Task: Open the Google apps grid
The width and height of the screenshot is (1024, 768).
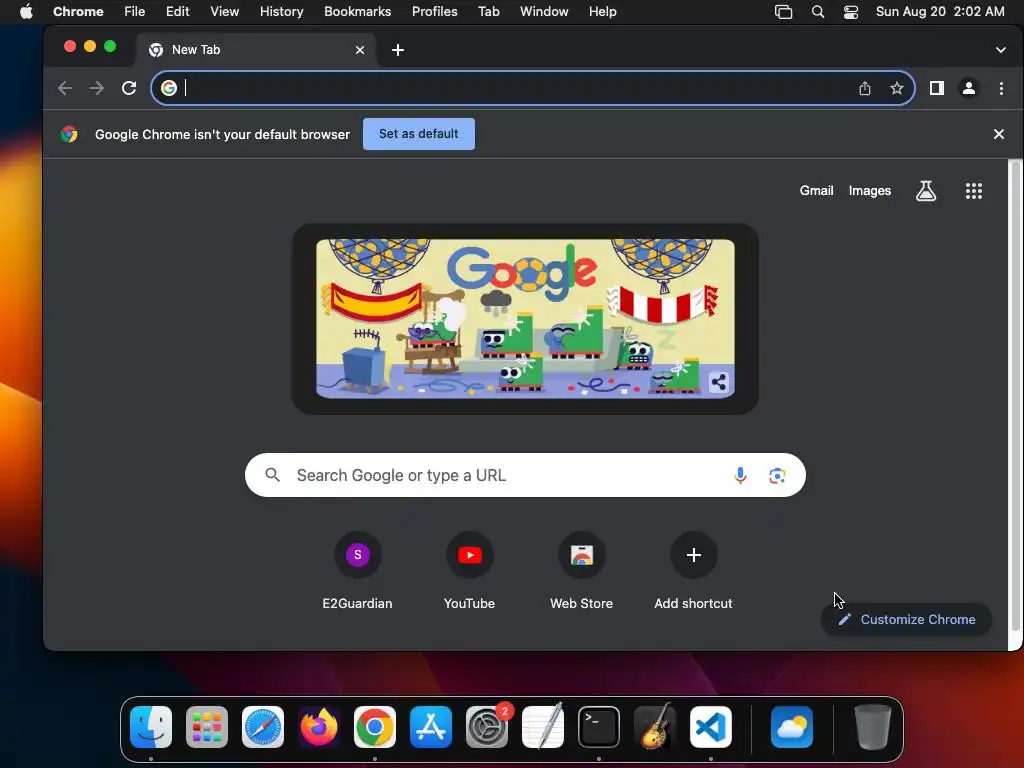Action: [974, 191]
